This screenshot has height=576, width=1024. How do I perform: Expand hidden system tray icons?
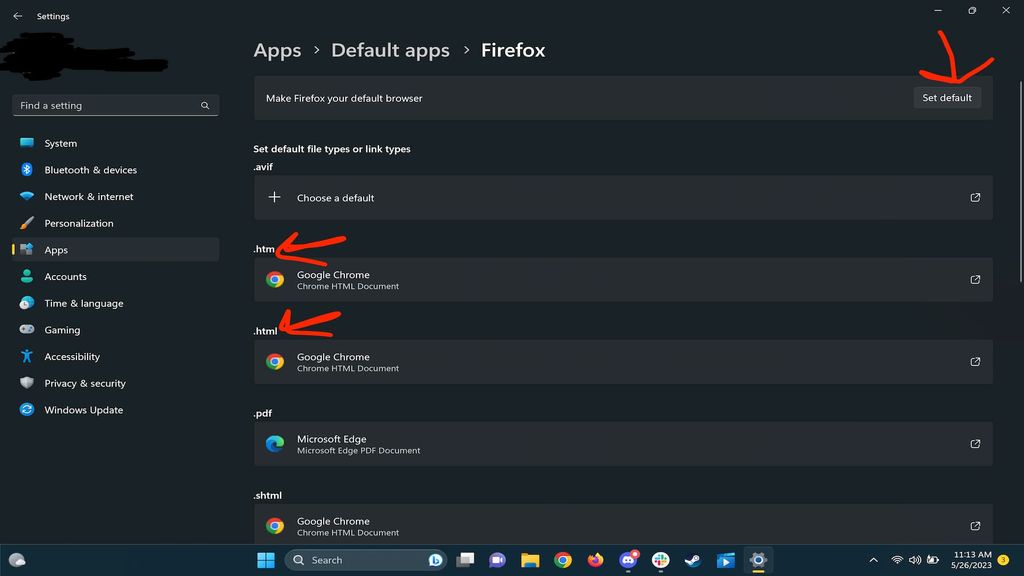coord(872,560)
